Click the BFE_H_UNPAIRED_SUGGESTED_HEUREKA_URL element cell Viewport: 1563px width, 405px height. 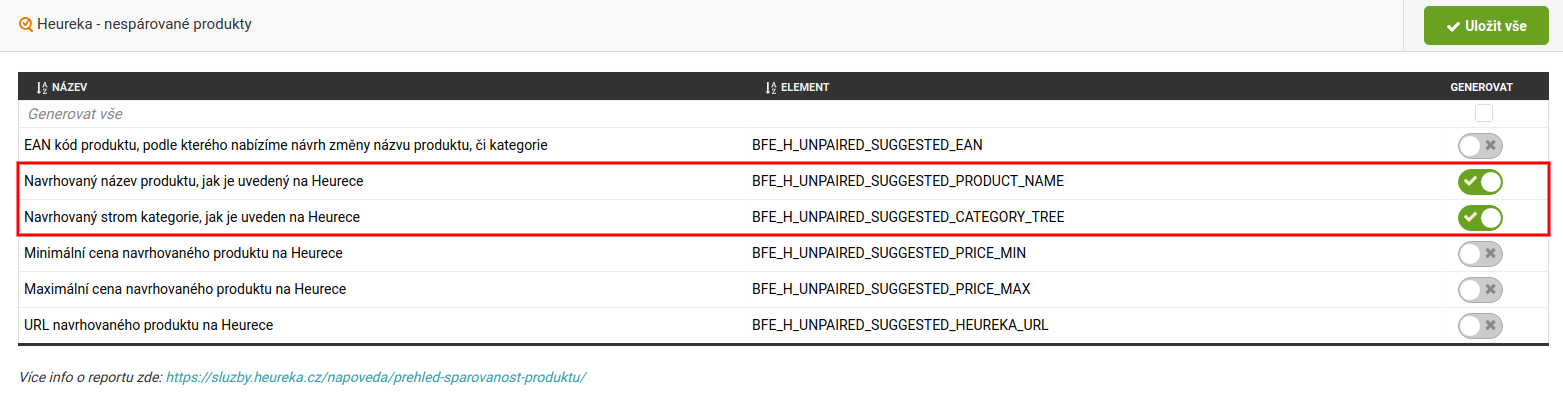[900, 325]
